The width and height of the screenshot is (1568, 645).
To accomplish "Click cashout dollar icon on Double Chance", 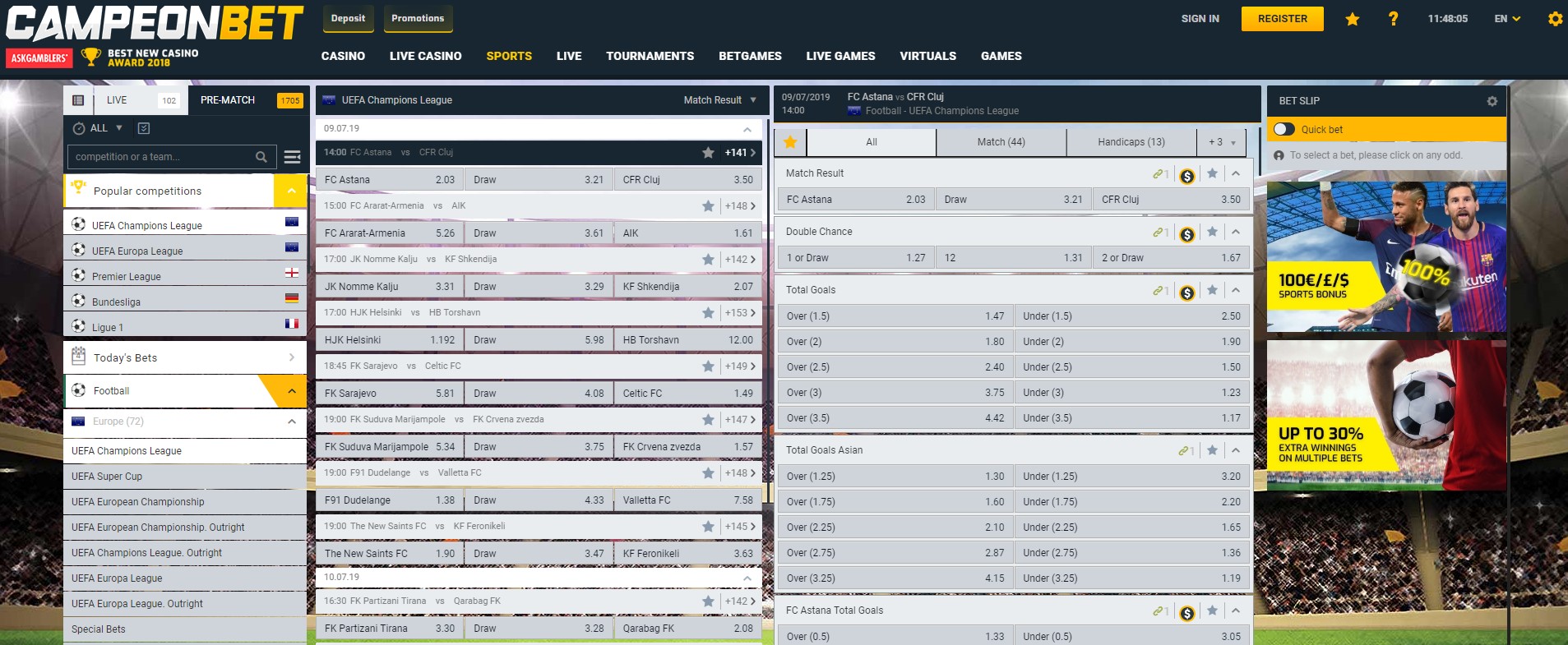I will tap(1186, 234).
